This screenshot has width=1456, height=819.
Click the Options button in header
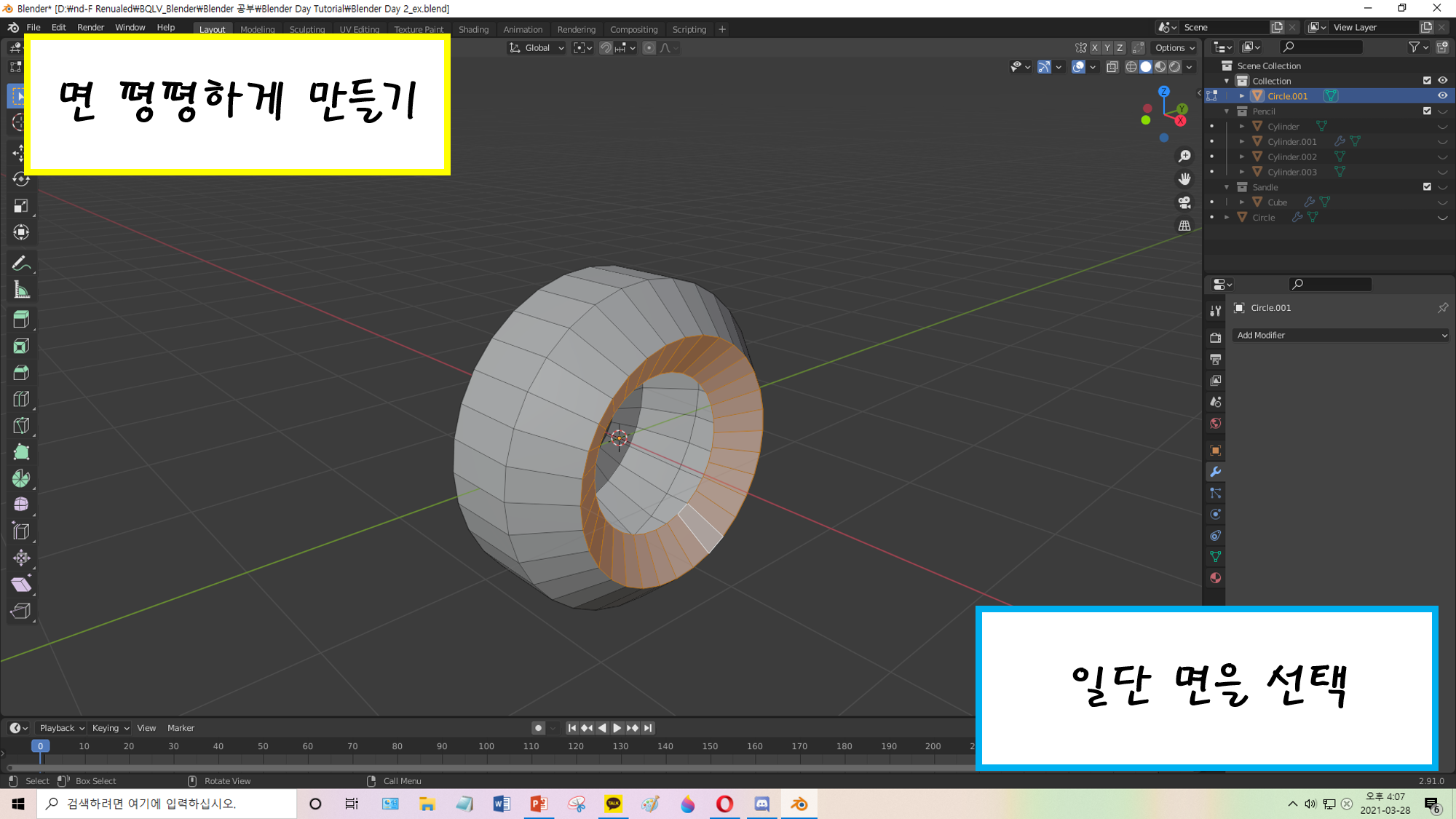click(x=1174, y=48)
